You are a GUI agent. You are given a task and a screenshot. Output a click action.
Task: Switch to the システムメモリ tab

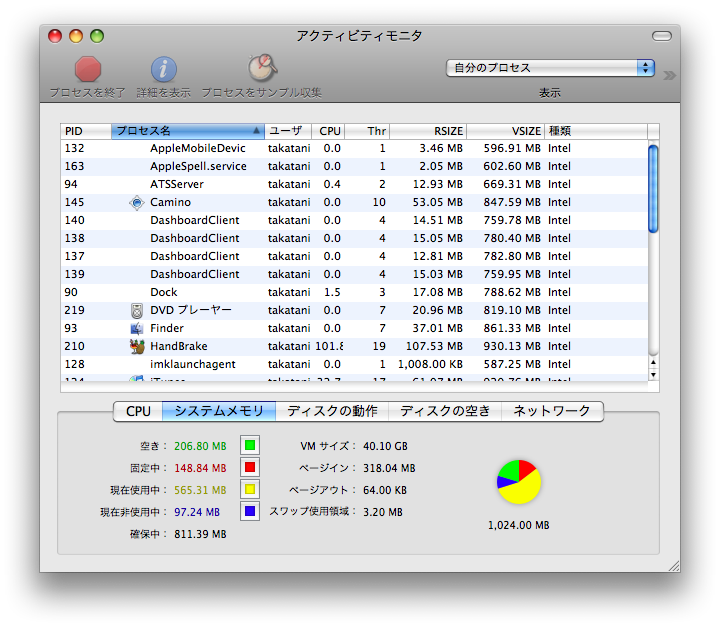(x=219, y=411)
